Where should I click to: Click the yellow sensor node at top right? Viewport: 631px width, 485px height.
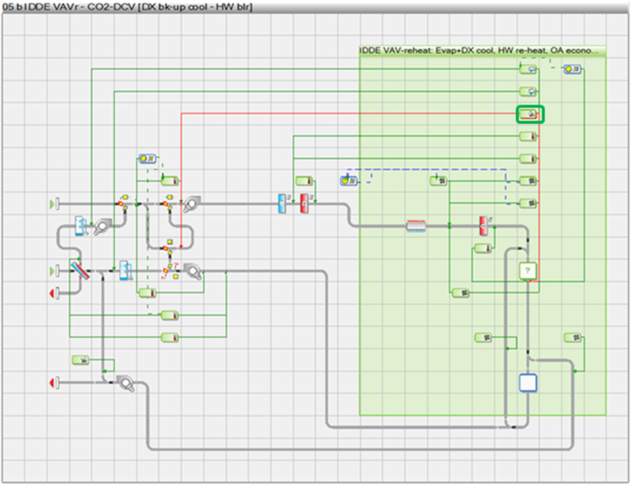click(x=573, y=69)
